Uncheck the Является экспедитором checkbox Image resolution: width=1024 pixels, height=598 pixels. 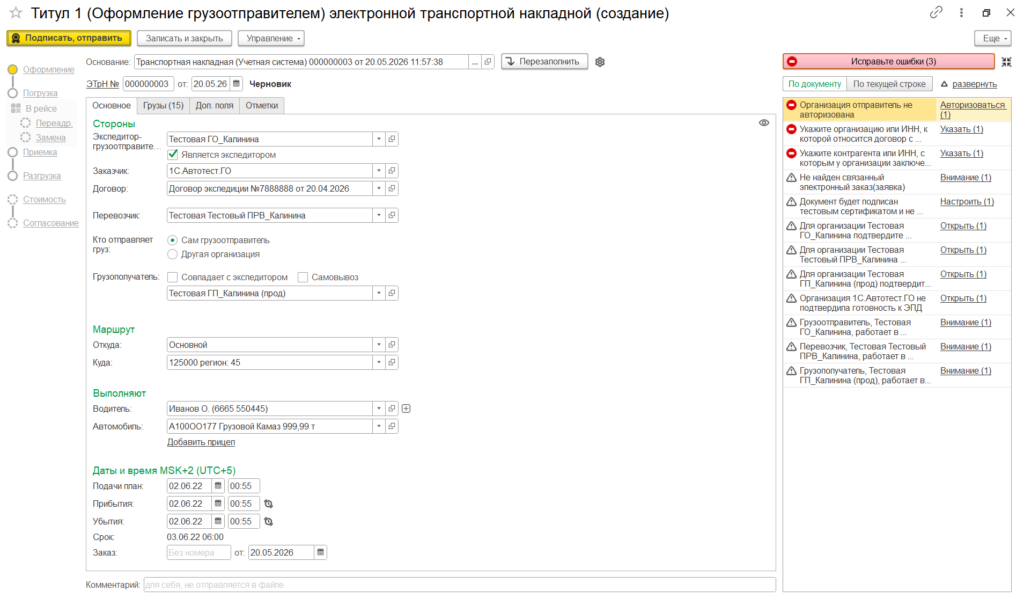172,155
